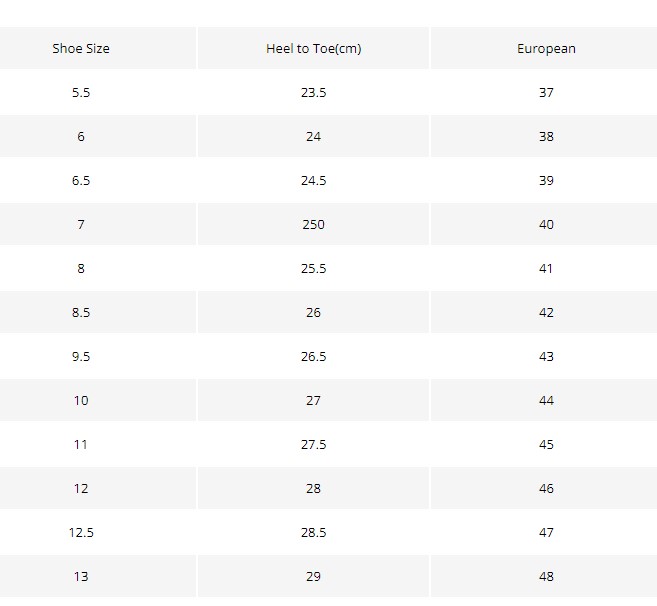Select shoe size 5.5 cell
This screenshot has width=657, height=606.
[x=81, y=93]
